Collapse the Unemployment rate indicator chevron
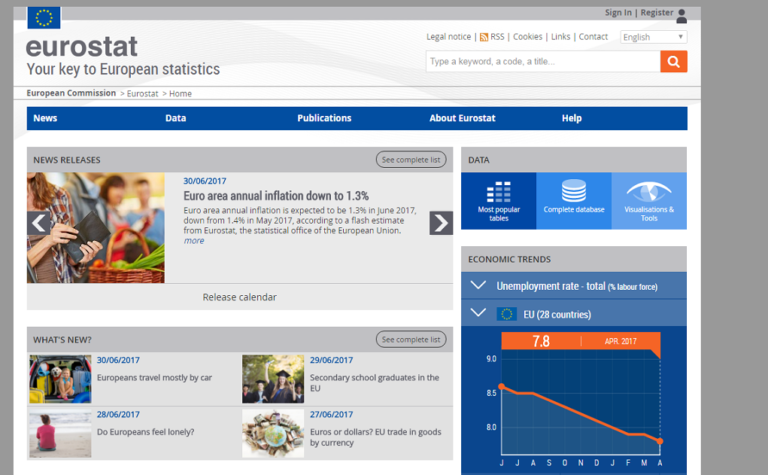Viewport: 768px width, 475px height. [478, 285]
